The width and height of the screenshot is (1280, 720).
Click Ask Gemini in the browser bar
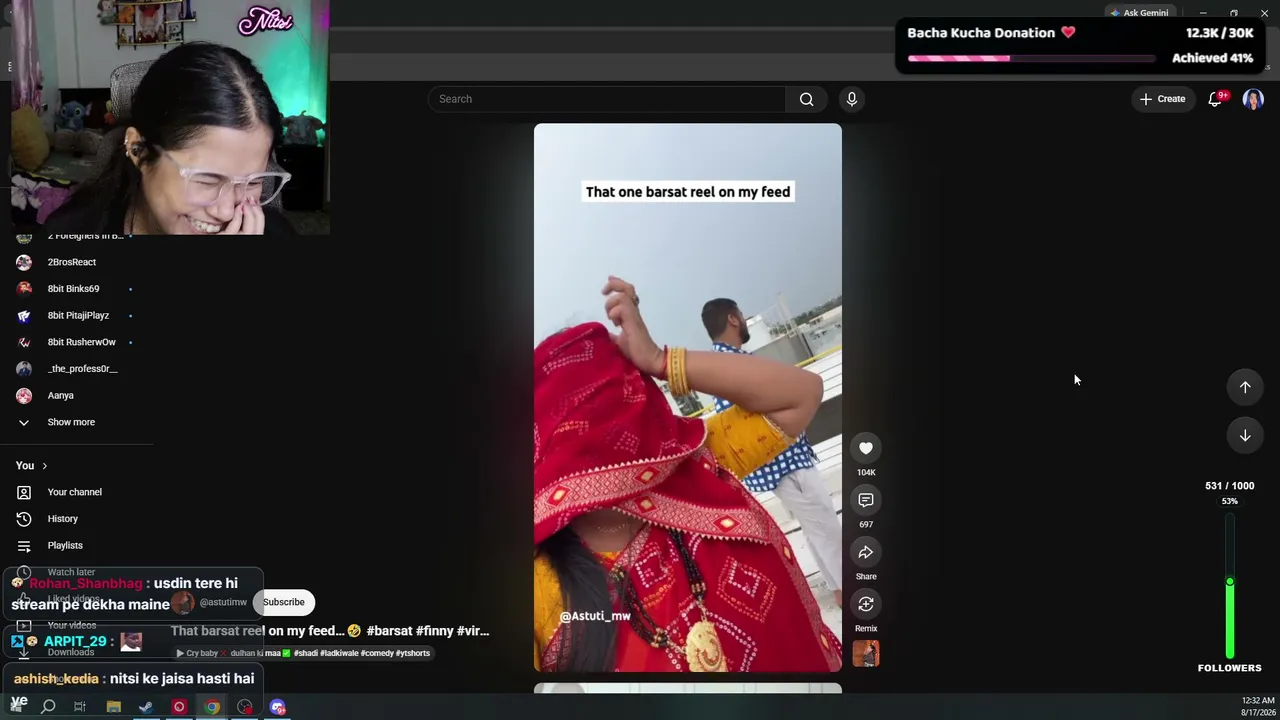[x=1139, y=13]
